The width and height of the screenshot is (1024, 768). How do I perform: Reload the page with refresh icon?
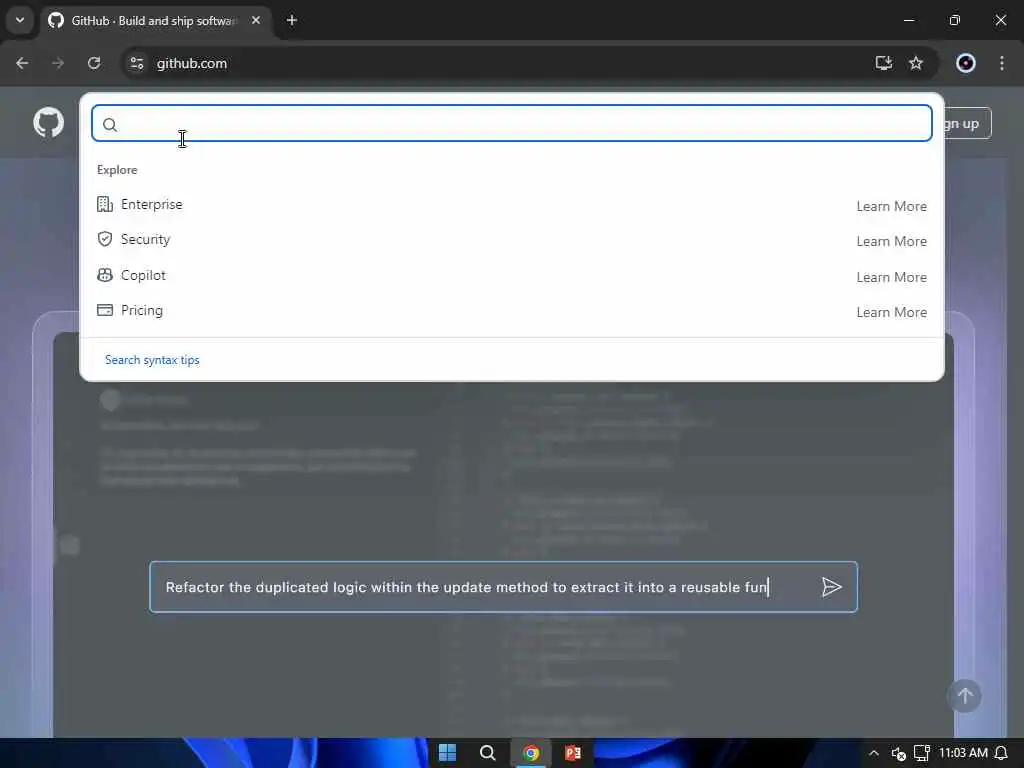click(x=94, y=63)
